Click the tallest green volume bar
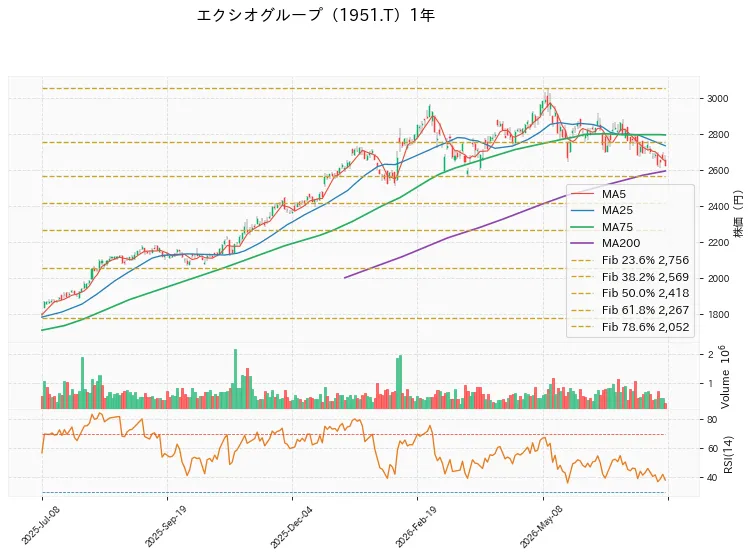 click(x=235, y=379)
